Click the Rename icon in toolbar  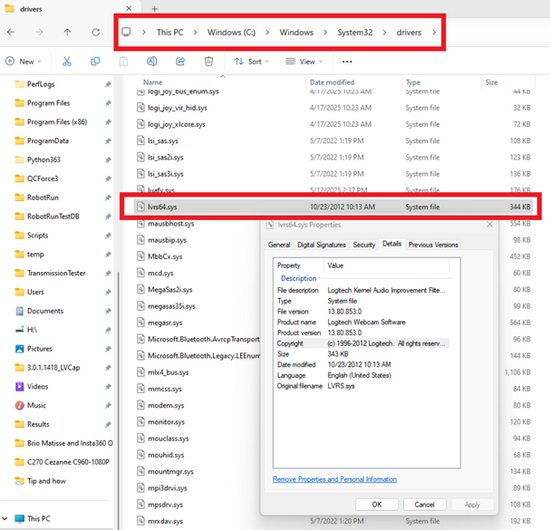click(152, 61)
